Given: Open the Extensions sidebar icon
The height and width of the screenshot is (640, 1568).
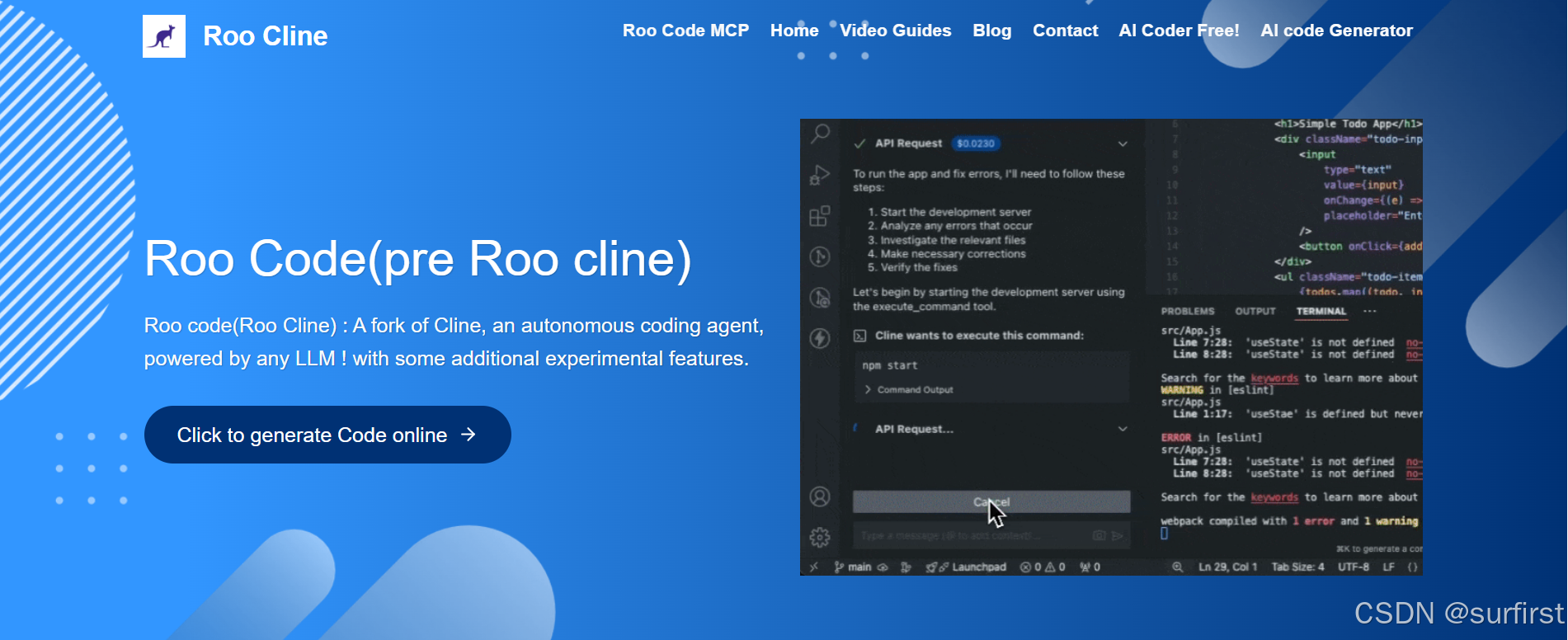Looking at the screenshot, I should (x=820, y=216).
